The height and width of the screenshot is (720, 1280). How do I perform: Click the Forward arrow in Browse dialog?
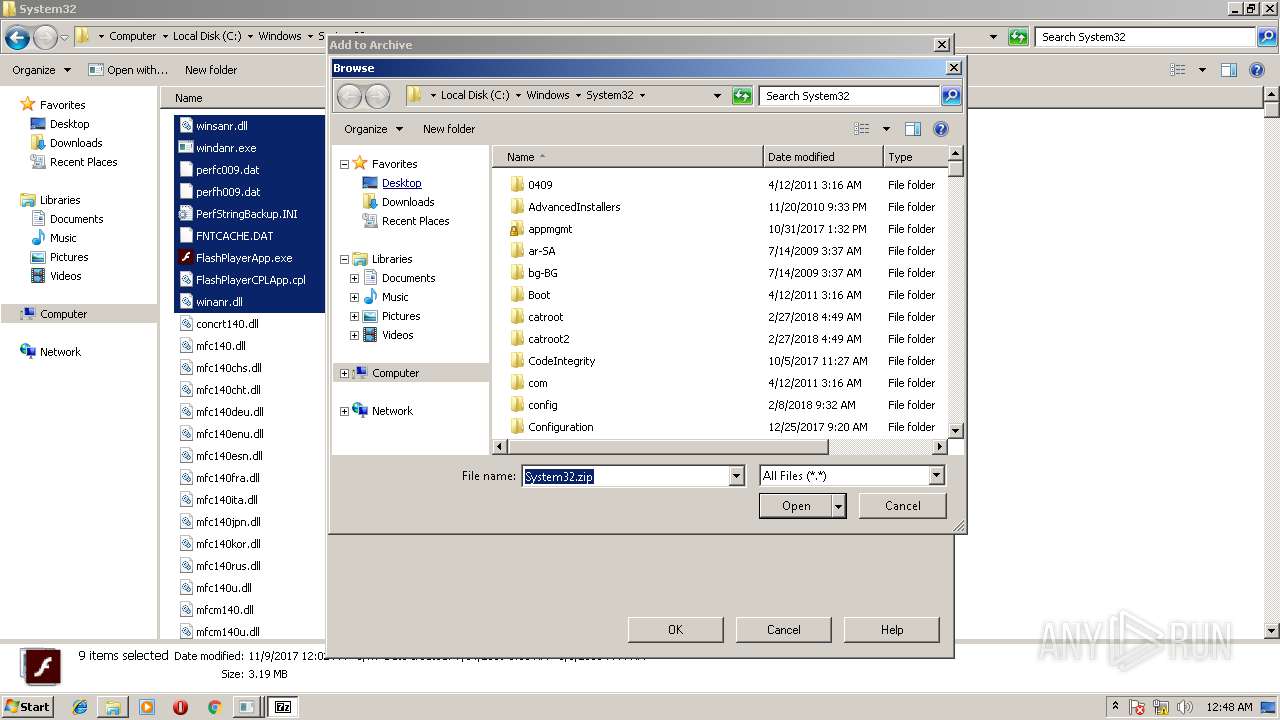(377, 96)
